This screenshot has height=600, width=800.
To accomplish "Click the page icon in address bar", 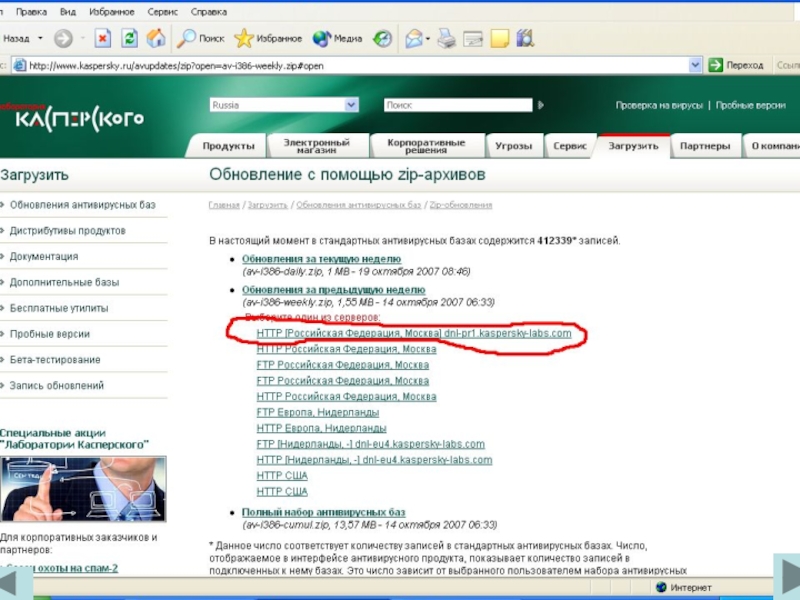I will (19, 65).
